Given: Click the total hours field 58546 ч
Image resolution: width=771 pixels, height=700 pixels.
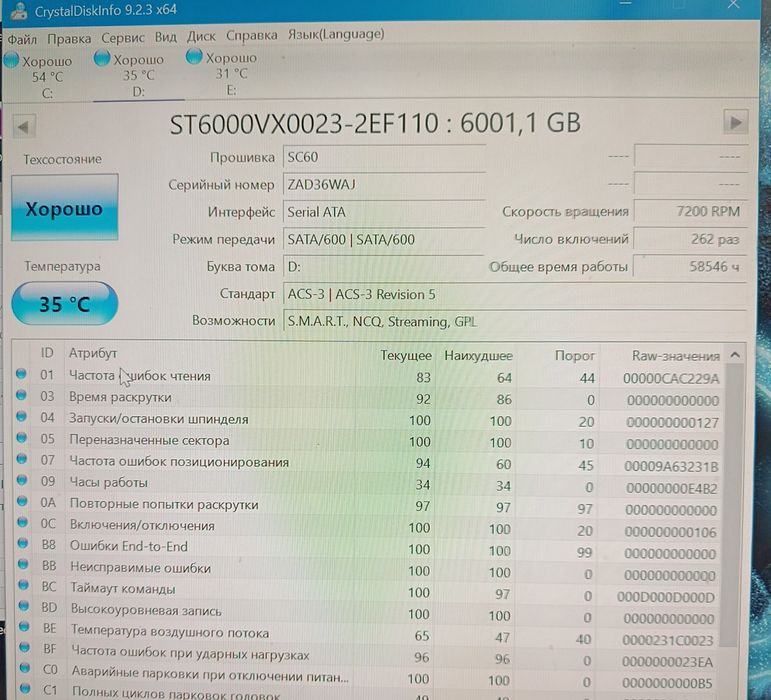Looking at the screenshot, I should (x=690, y=267).
